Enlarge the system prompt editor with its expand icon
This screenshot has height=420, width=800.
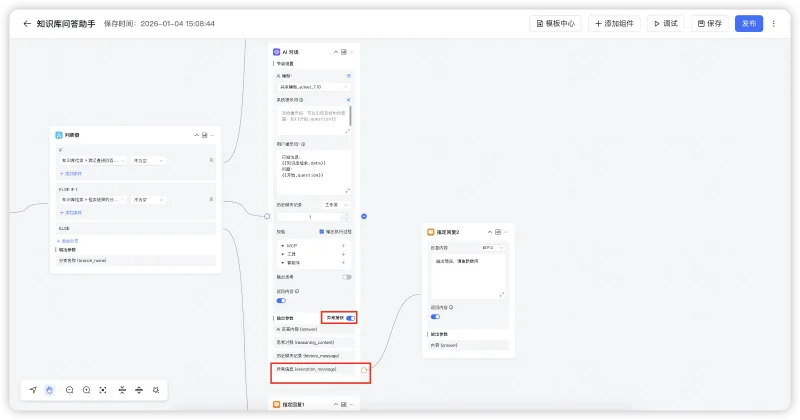347,131
